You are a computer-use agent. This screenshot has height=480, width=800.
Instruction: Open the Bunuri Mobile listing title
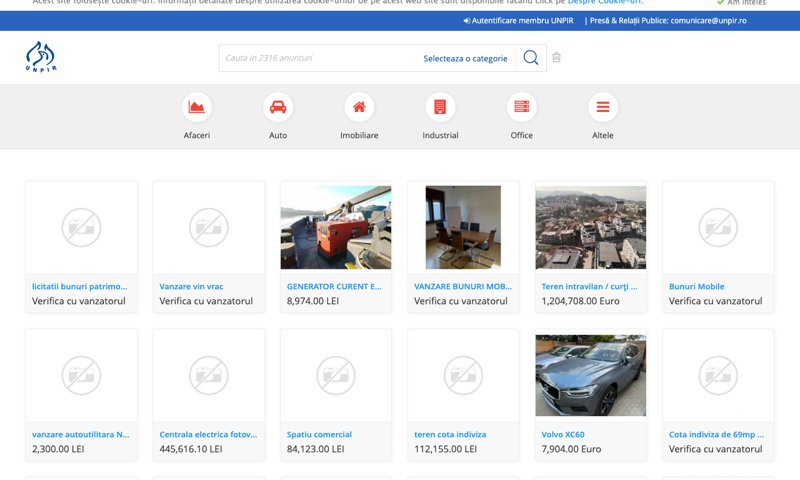(696, 287)
